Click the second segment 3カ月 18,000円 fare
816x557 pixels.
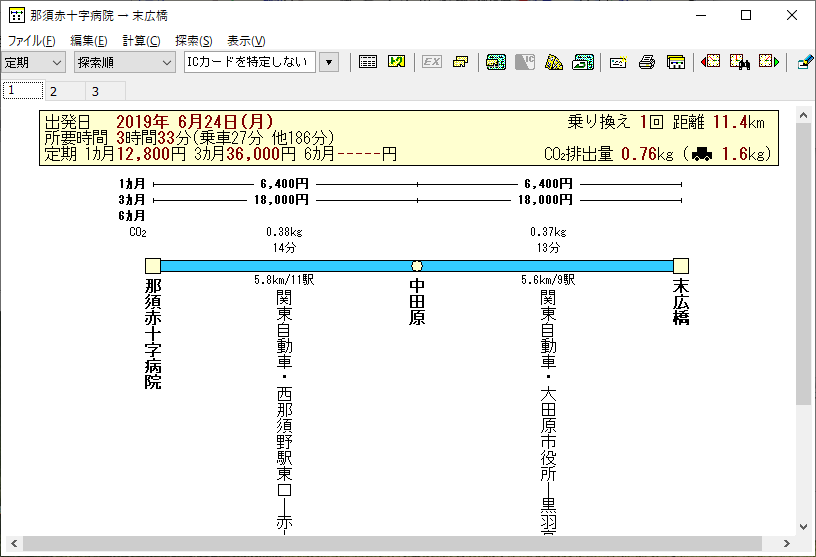click(545, 200)
